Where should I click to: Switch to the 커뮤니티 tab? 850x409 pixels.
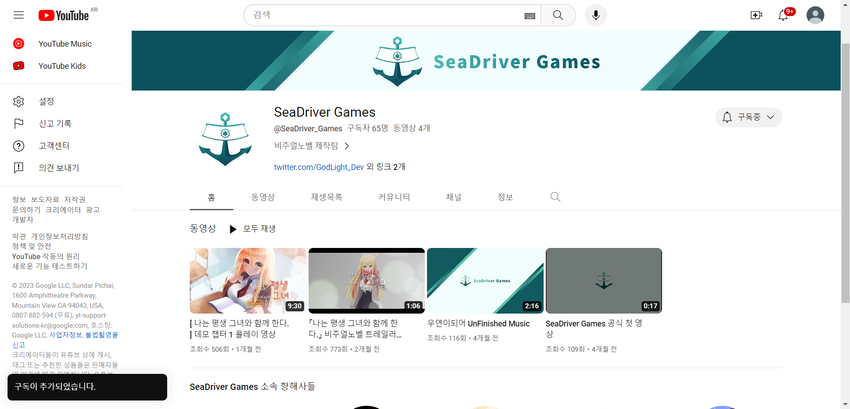click(394, 197)
